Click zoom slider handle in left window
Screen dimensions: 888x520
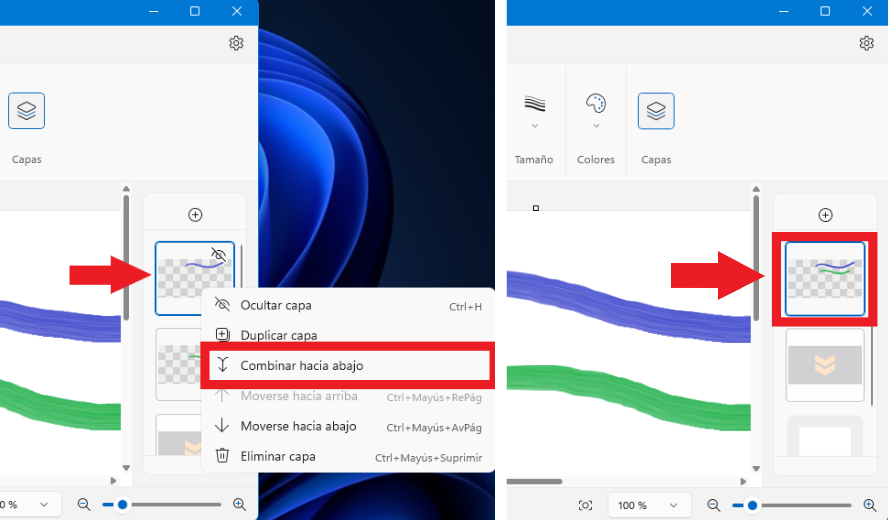[122, 504]
